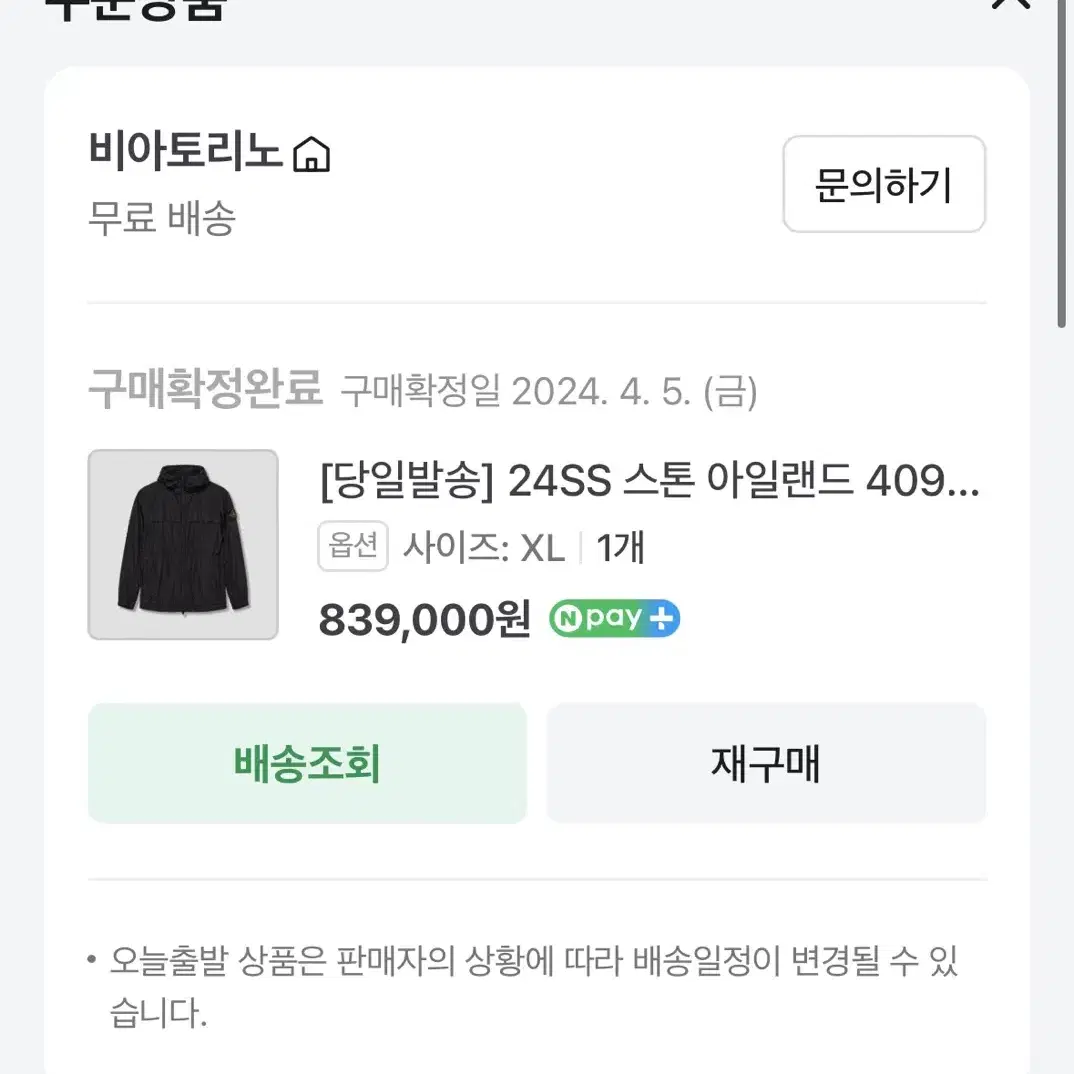The height and width of the screenshot is (1074, 1074).
Task: Close the 주문상품 panel with the X
Action: tap(1011, 3)
